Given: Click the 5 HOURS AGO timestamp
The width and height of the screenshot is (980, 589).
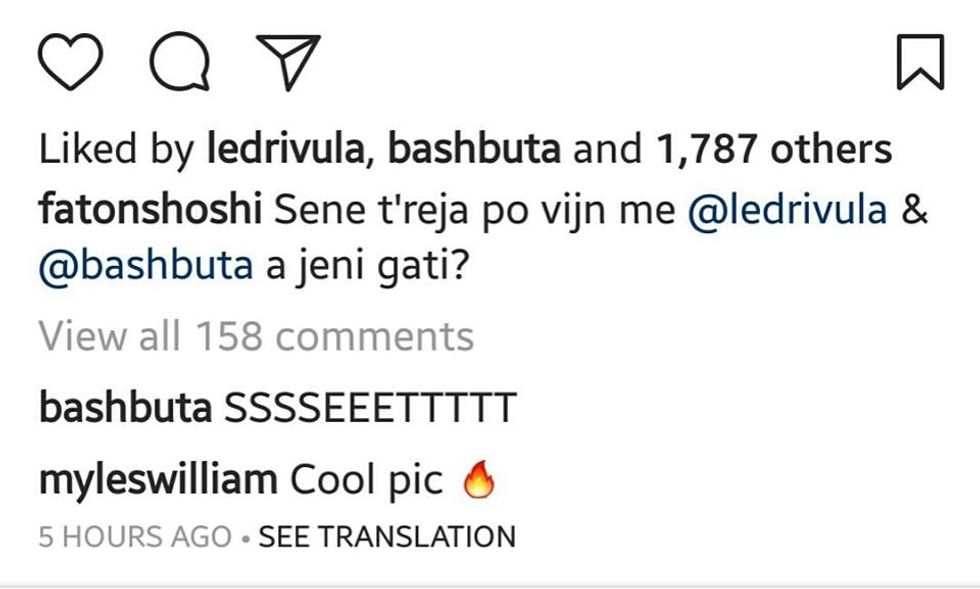Looking at the screenshot, I should pyautogui.click(x=135, y=537).
